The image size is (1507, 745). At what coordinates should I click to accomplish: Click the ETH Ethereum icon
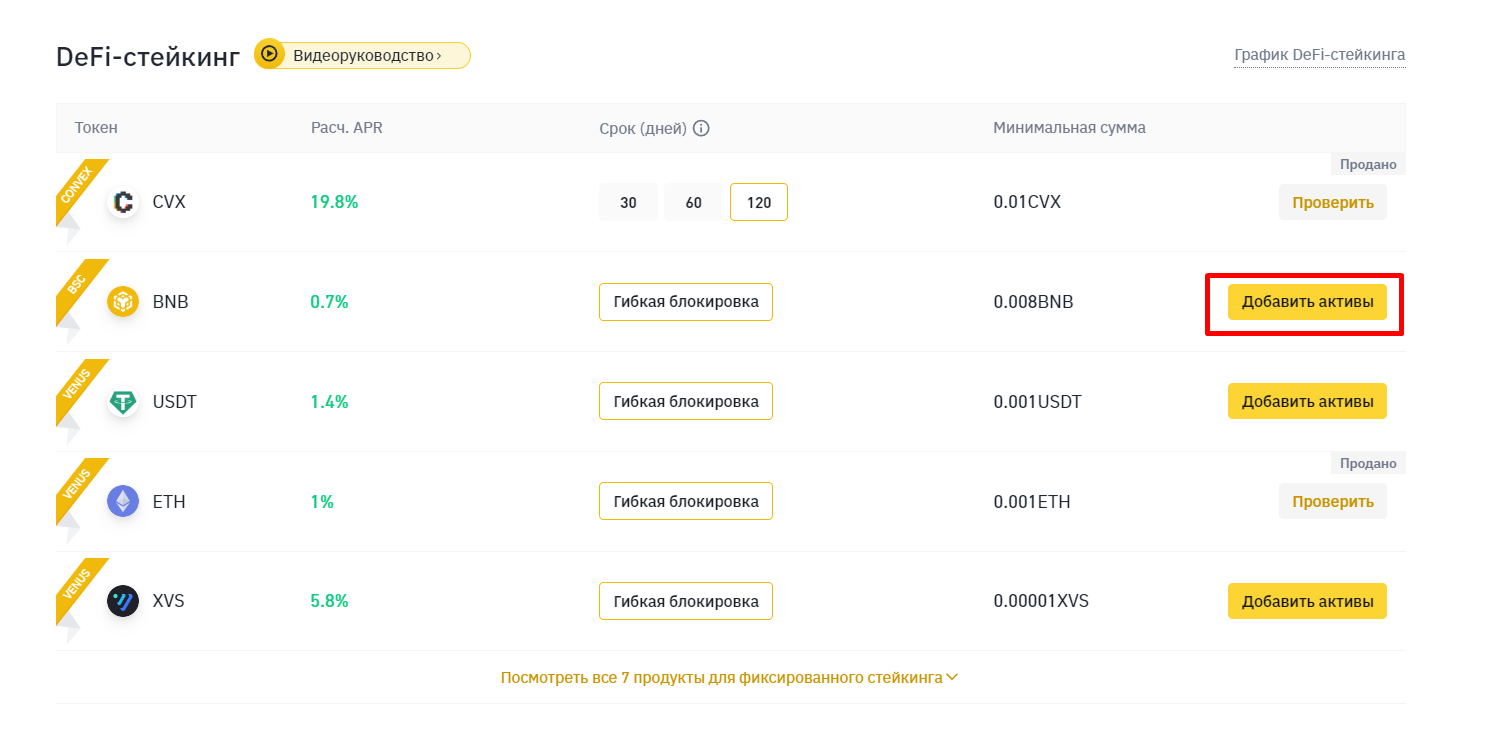(x=123, y=501)
